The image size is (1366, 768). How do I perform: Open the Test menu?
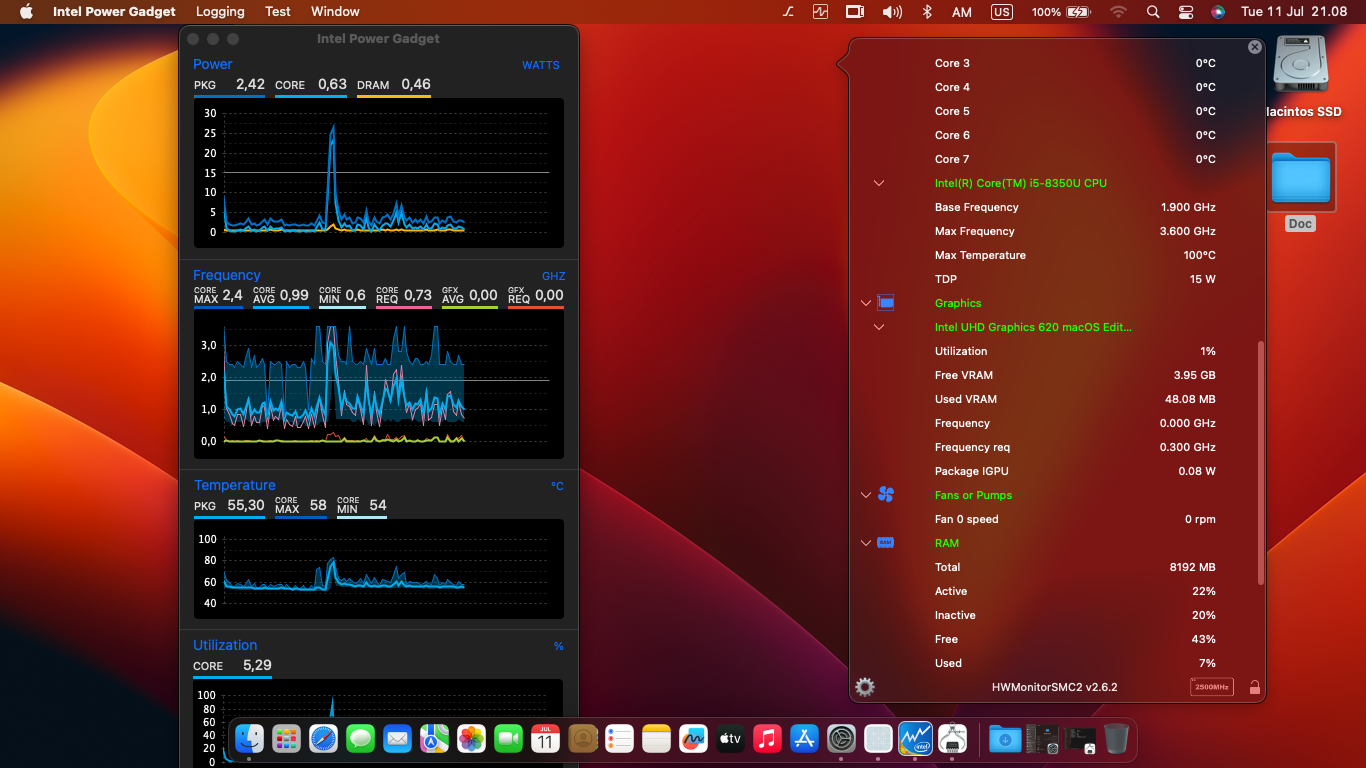click(x=277, y=12)
